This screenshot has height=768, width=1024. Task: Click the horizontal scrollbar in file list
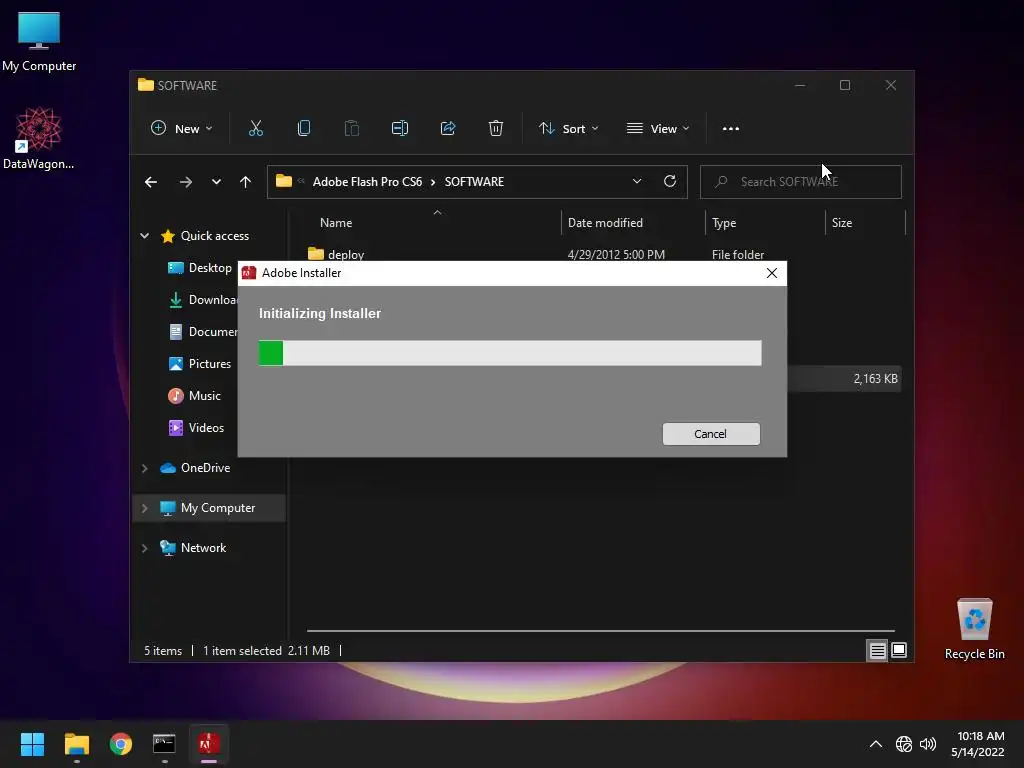[600, 631]
